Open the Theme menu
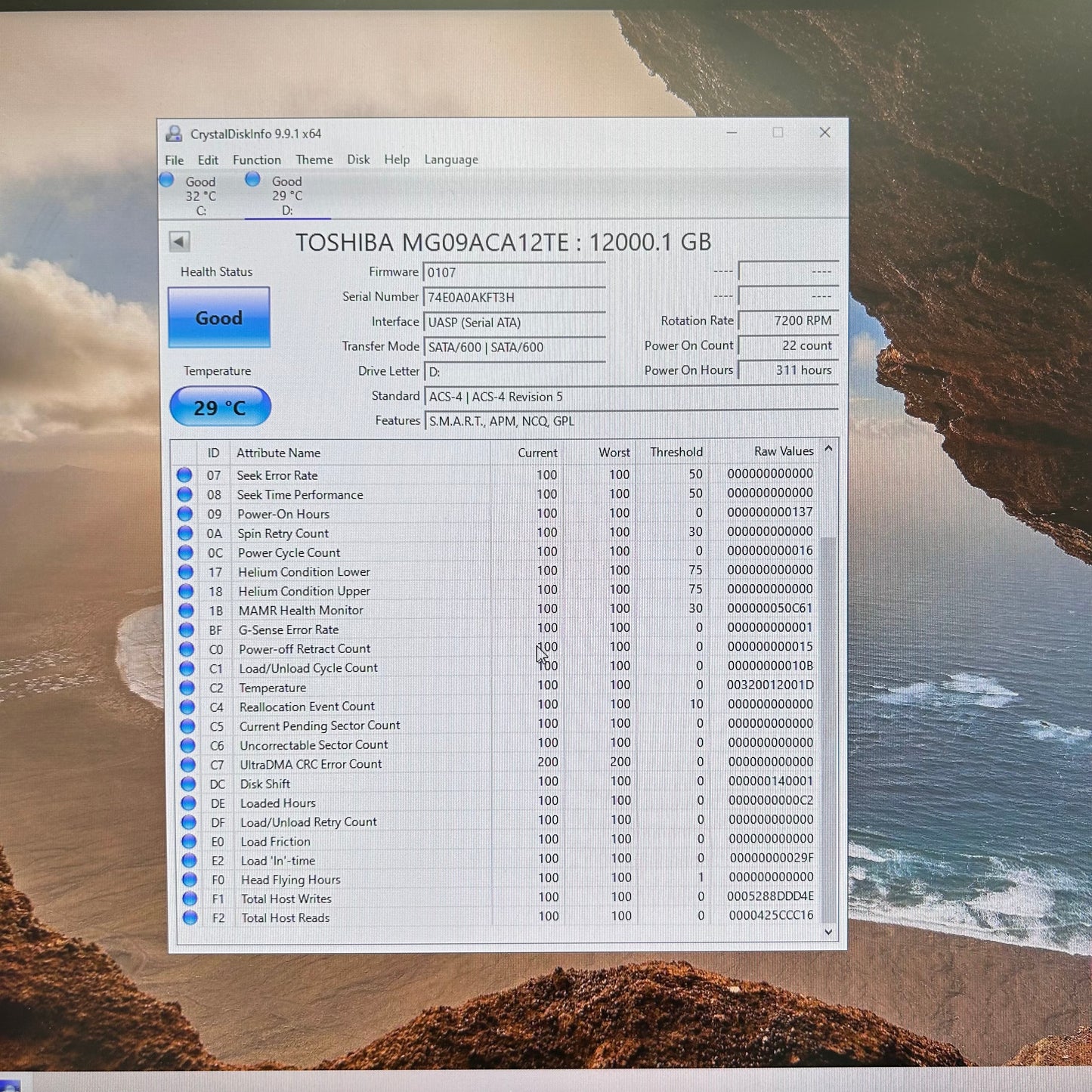Image resolution: width=1092 pixels, height=1092 pixels. click(314, 159)
